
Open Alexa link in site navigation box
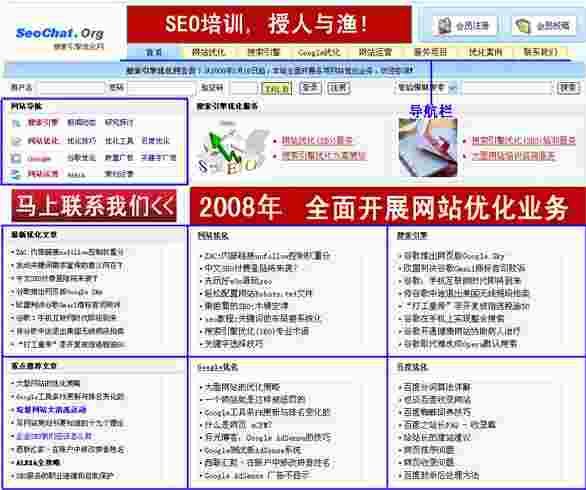76,175
